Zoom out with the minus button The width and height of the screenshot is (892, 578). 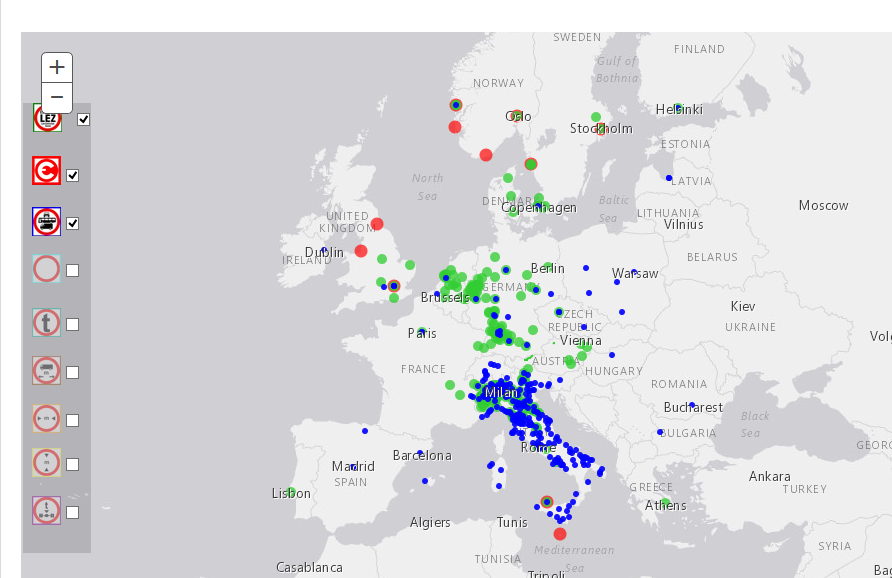tap(57, 98)
